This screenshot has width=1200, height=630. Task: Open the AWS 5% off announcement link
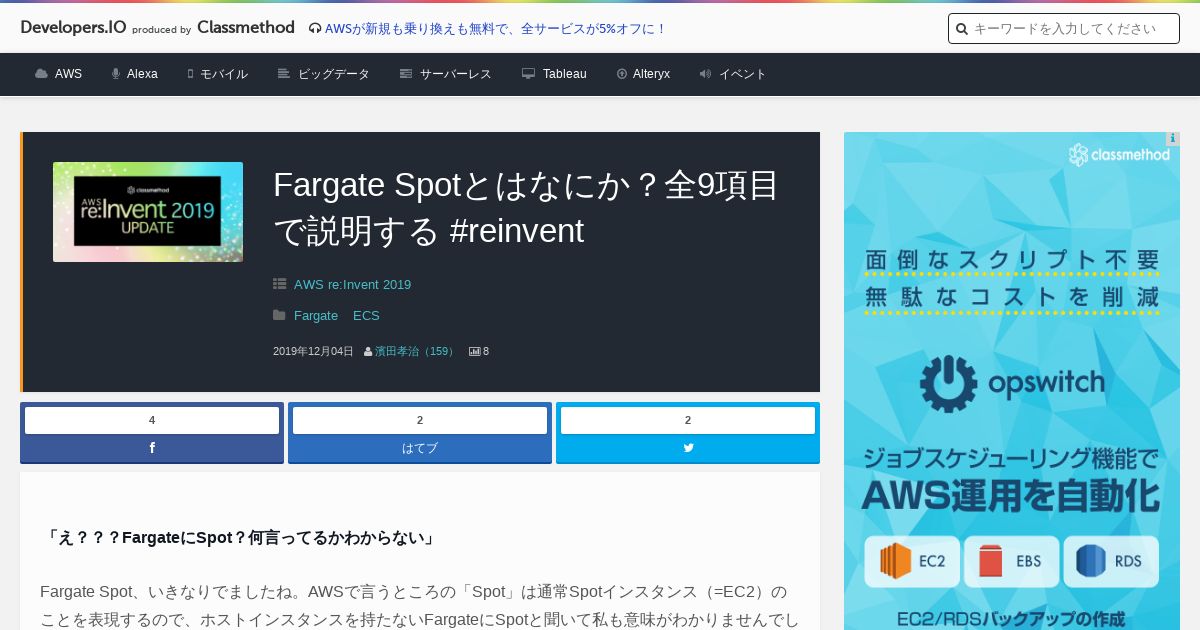coord(496,29)
